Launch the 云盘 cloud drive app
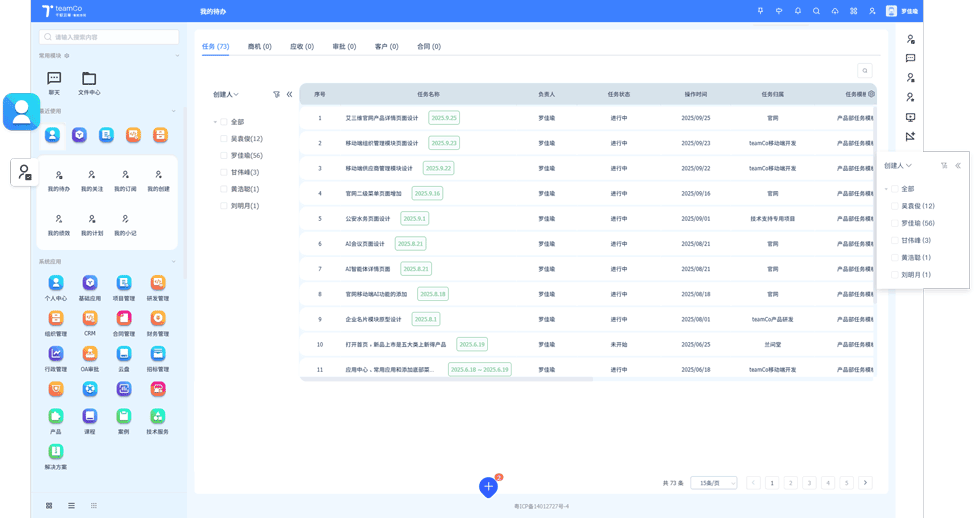Viewport: 975px width, 518px height. (x=124, y=354)
